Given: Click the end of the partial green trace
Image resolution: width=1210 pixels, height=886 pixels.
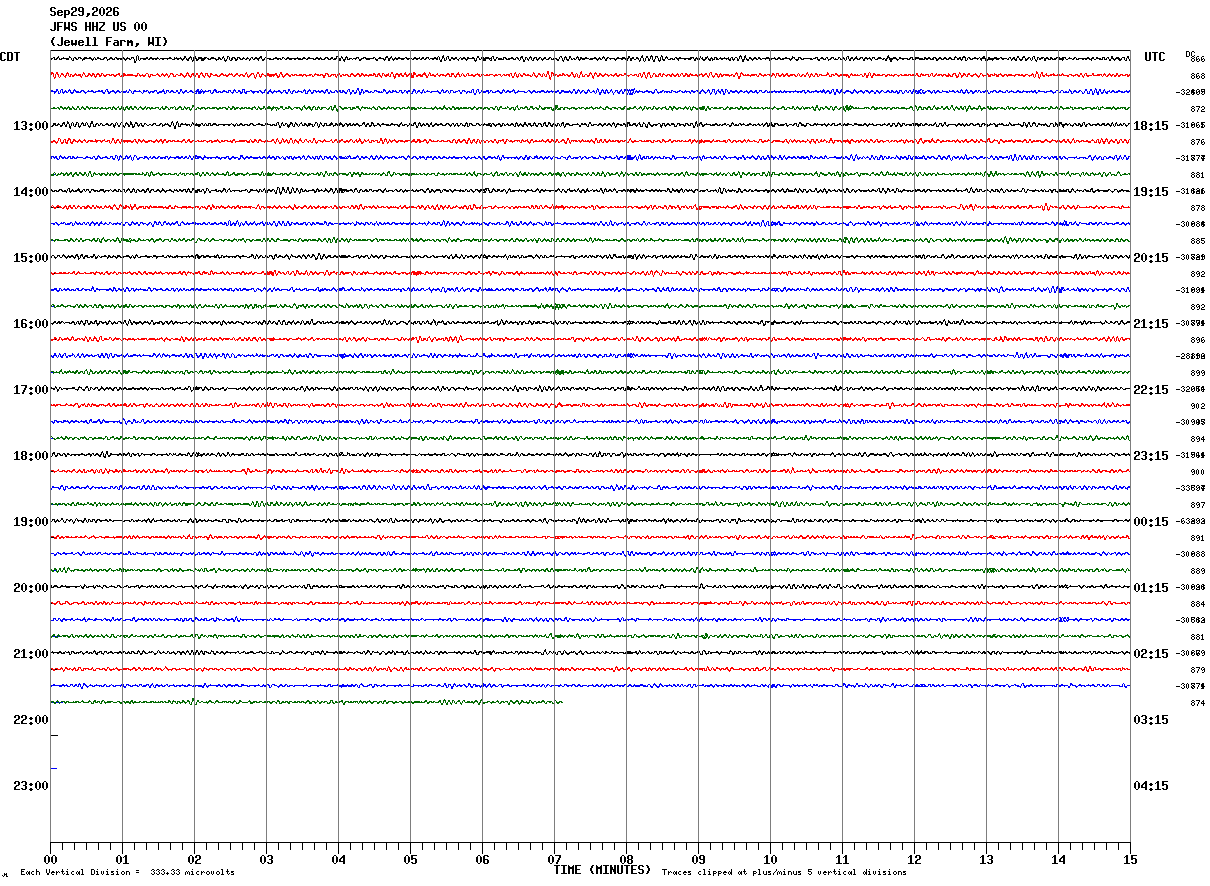Looking at the screenshot, I should (561, 702).
